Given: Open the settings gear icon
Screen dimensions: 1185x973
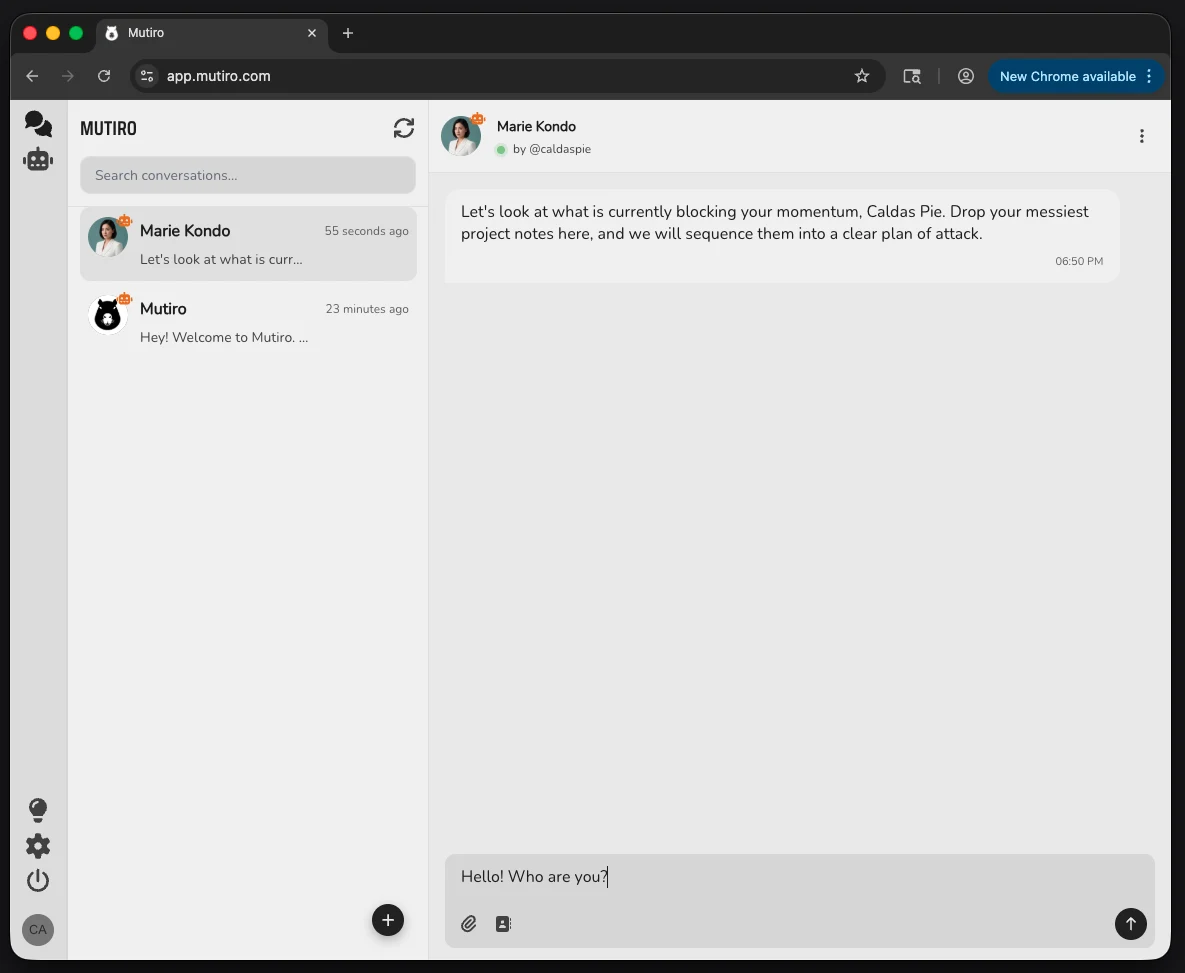Looking at the screenshot, I should coord(38,845).
